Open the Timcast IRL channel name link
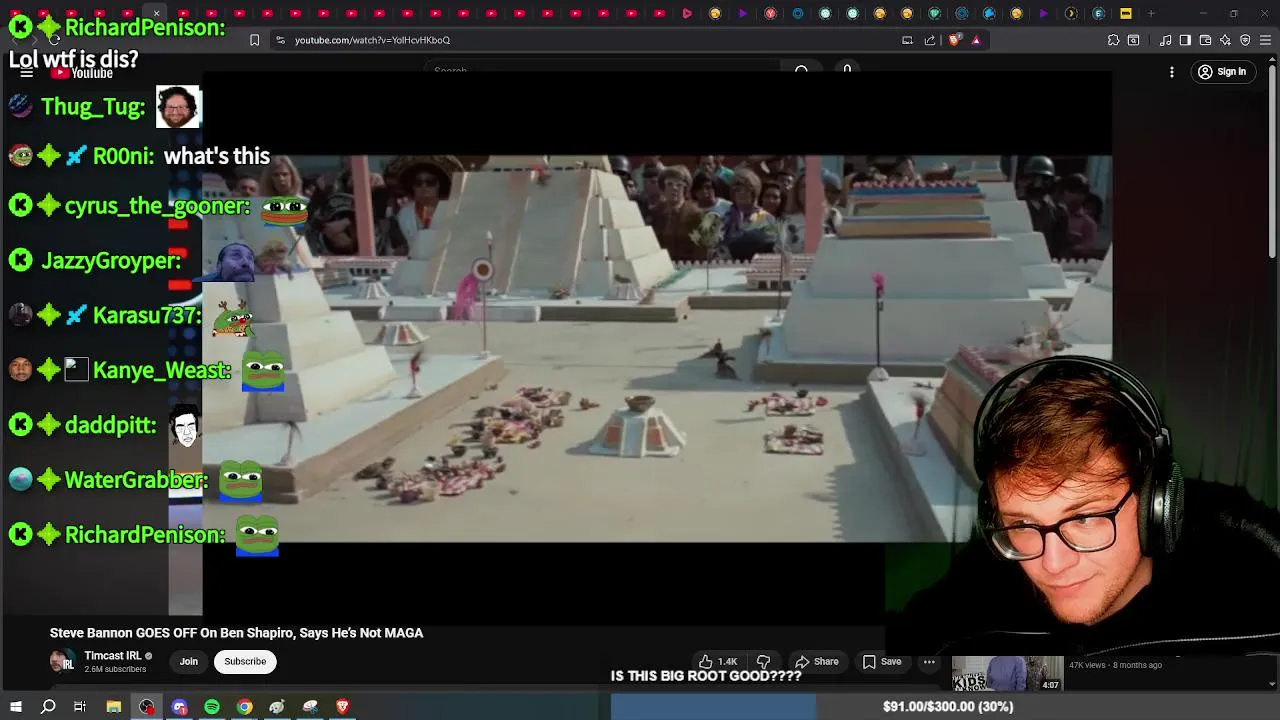 pyautogui.click(x=112, y=656)
